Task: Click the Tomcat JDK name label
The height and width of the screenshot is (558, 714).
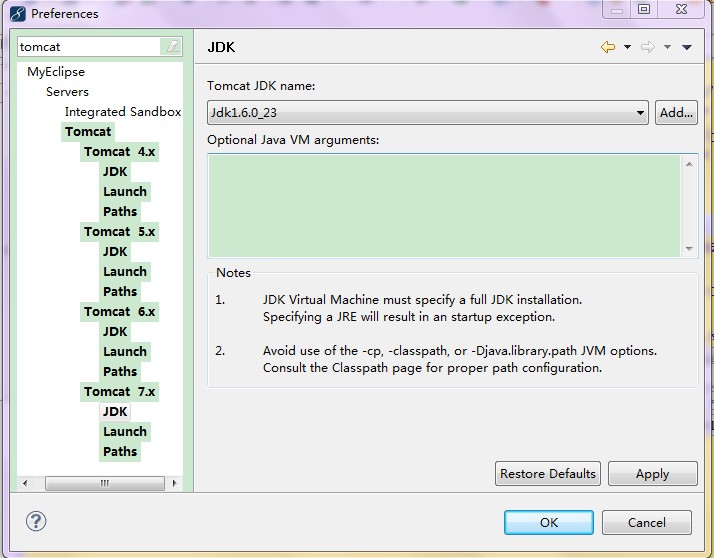Action: [261, 86]
